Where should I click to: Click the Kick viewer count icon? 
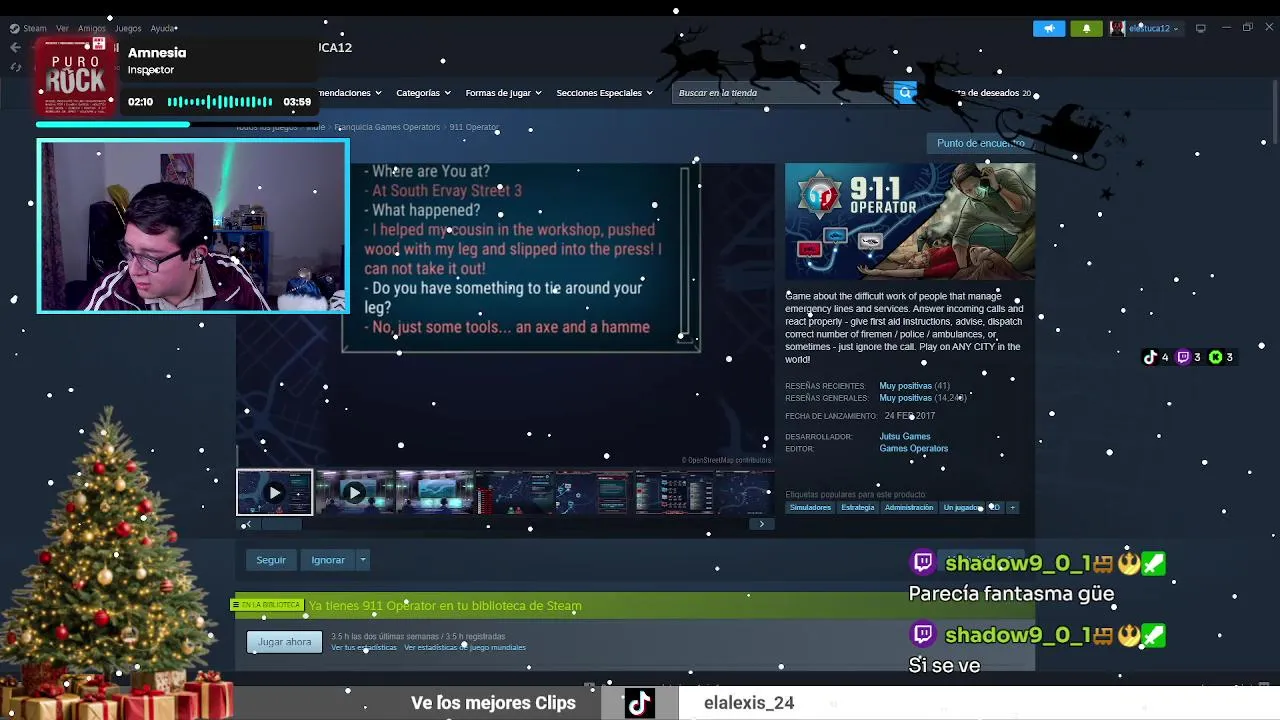(1216, 357)
